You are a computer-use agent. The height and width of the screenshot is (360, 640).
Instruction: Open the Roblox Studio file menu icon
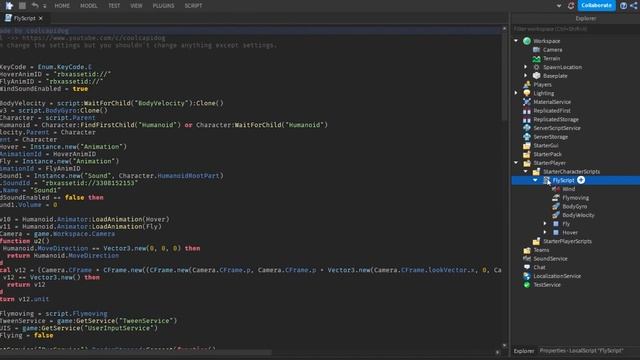[9, 5]
